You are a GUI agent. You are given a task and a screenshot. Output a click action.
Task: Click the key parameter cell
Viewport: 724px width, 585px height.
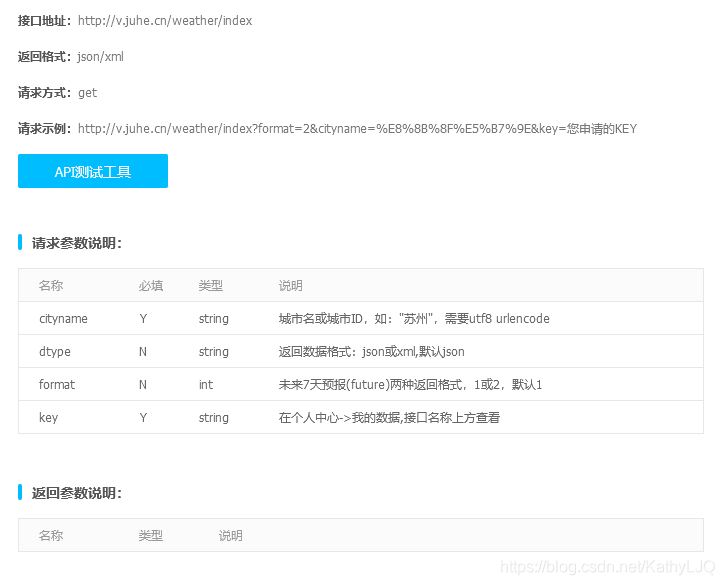[x=48, y=417]
